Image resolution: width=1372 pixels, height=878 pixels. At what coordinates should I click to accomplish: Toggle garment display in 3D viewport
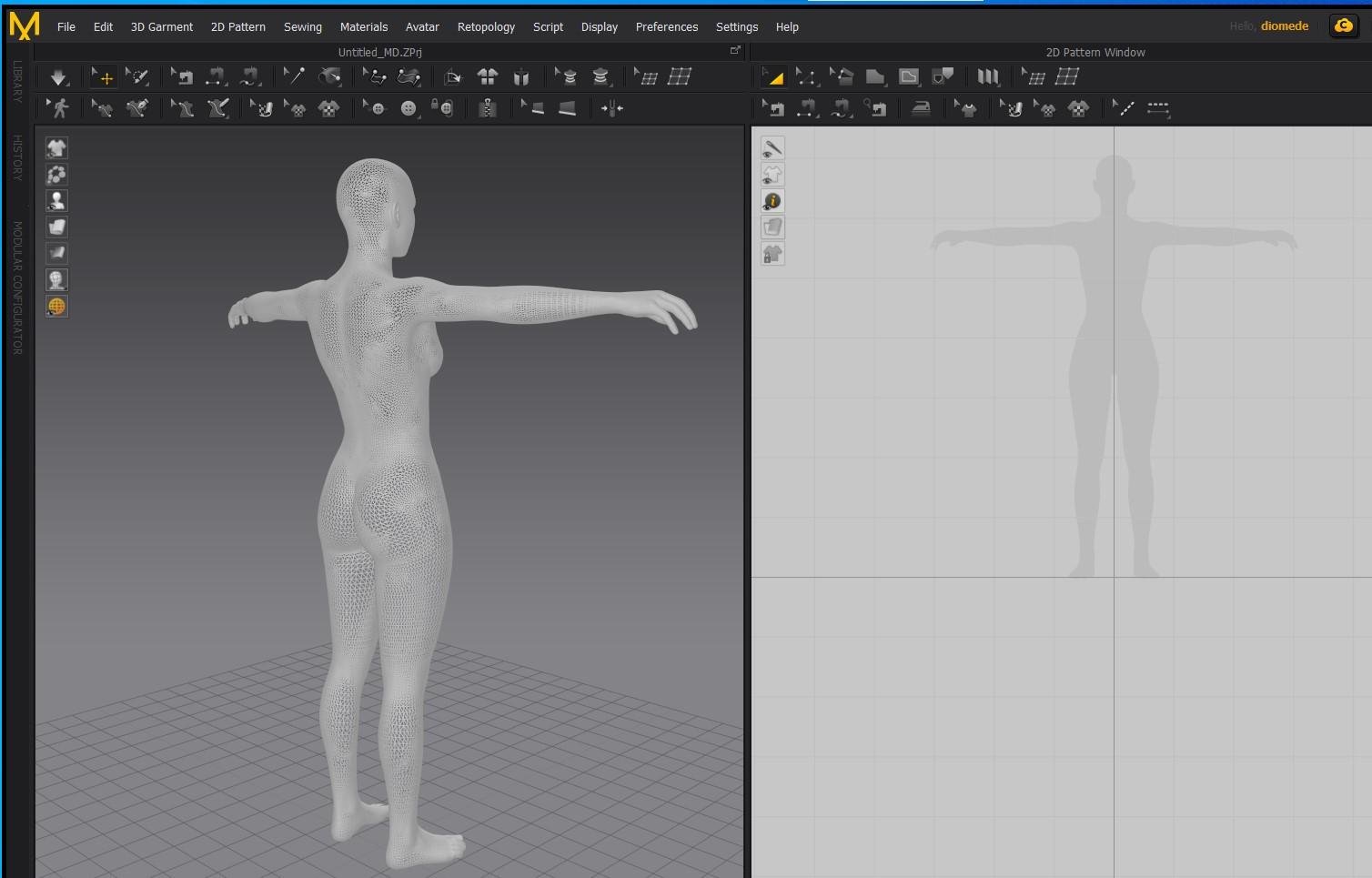pyautogui.click(x=56, y=148)
